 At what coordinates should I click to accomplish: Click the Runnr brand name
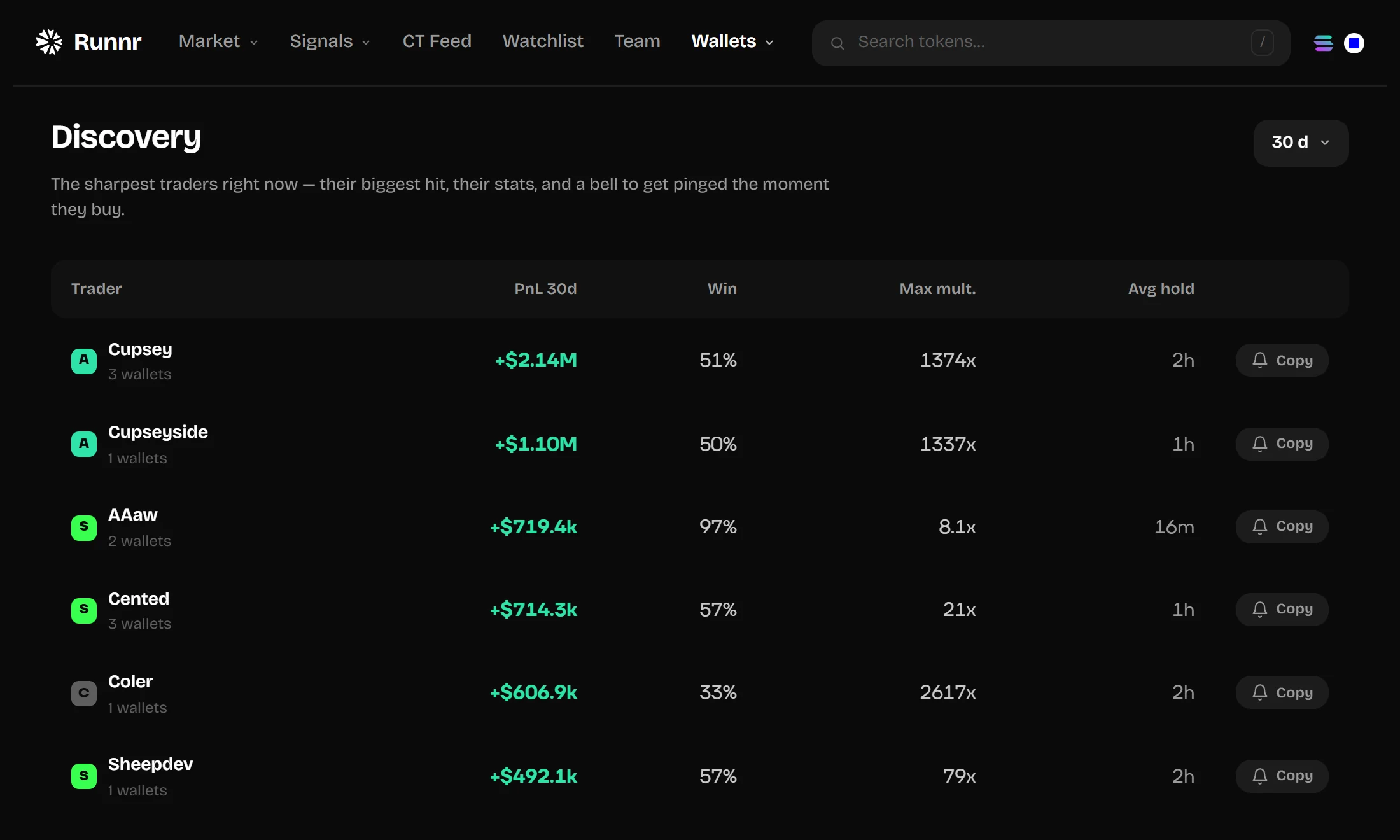(x=108, y=42)
